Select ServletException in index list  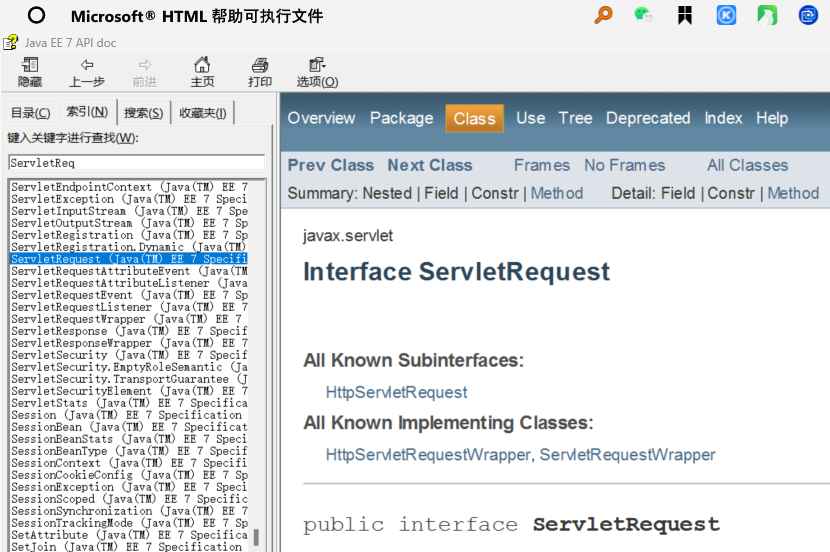click(129, 199)
